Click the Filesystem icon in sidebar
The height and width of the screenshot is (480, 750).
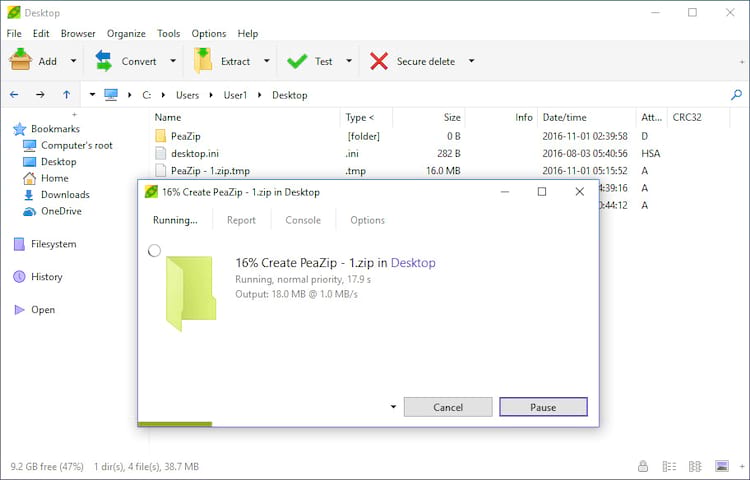pos(19,244)
